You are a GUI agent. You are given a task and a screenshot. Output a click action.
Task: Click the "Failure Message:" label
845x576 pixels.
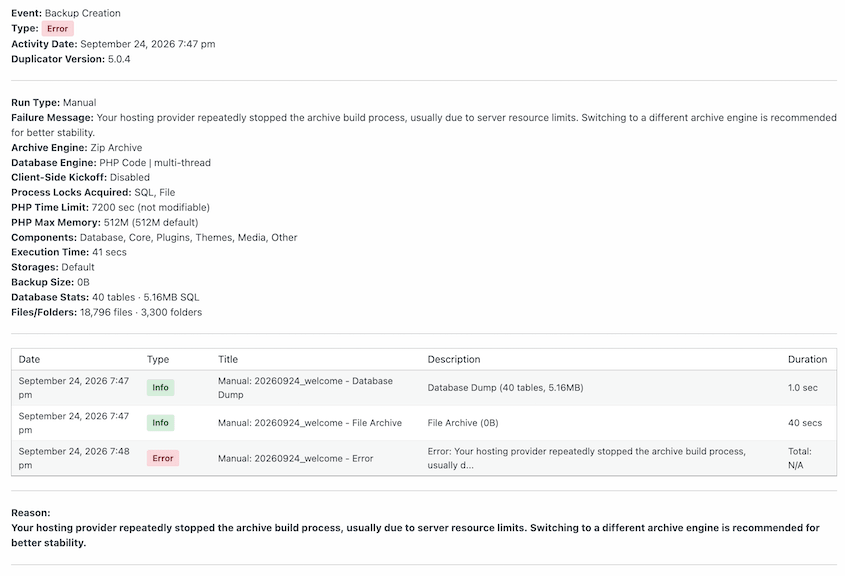pos(52,117)
